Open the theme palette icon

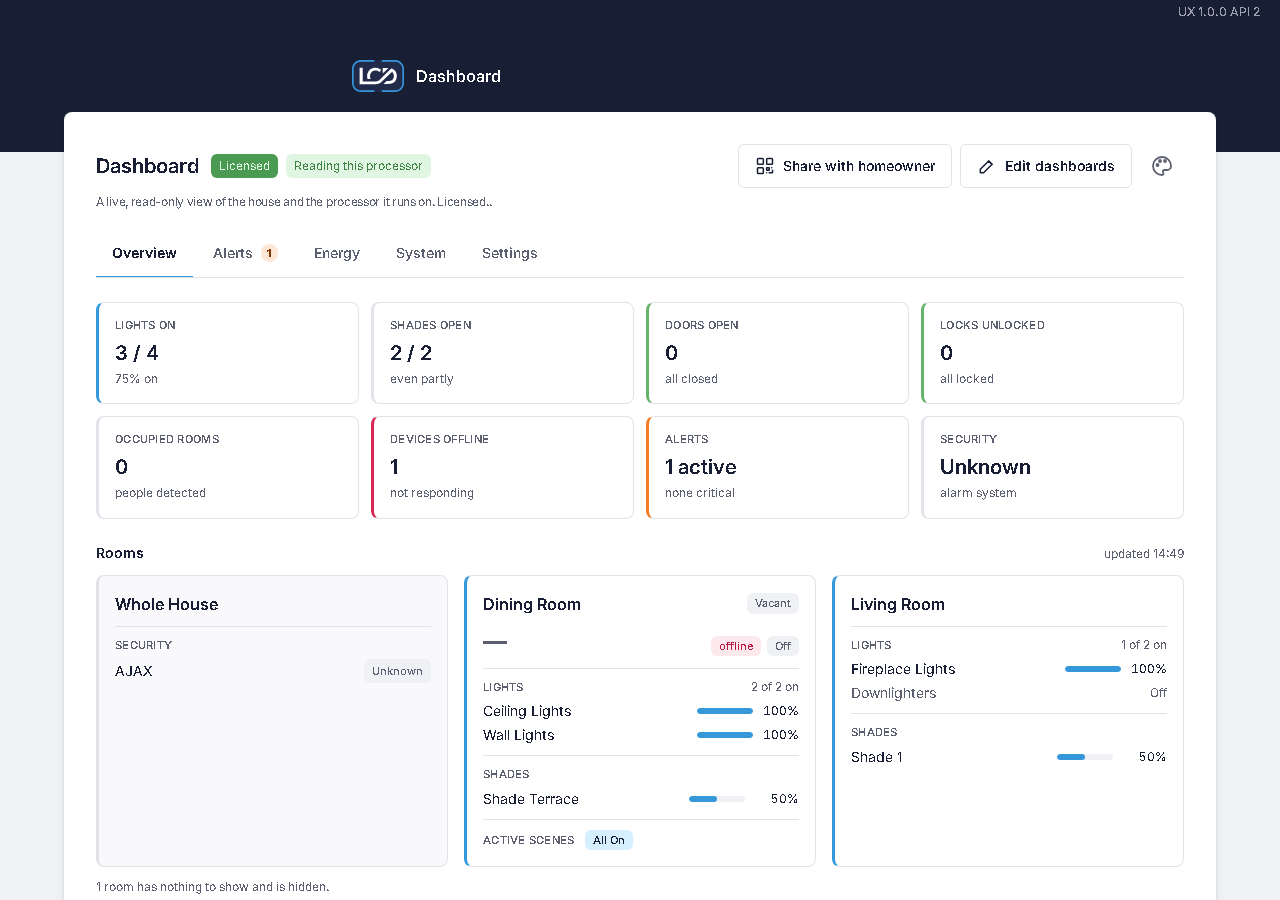click(x=1161, y=166)
